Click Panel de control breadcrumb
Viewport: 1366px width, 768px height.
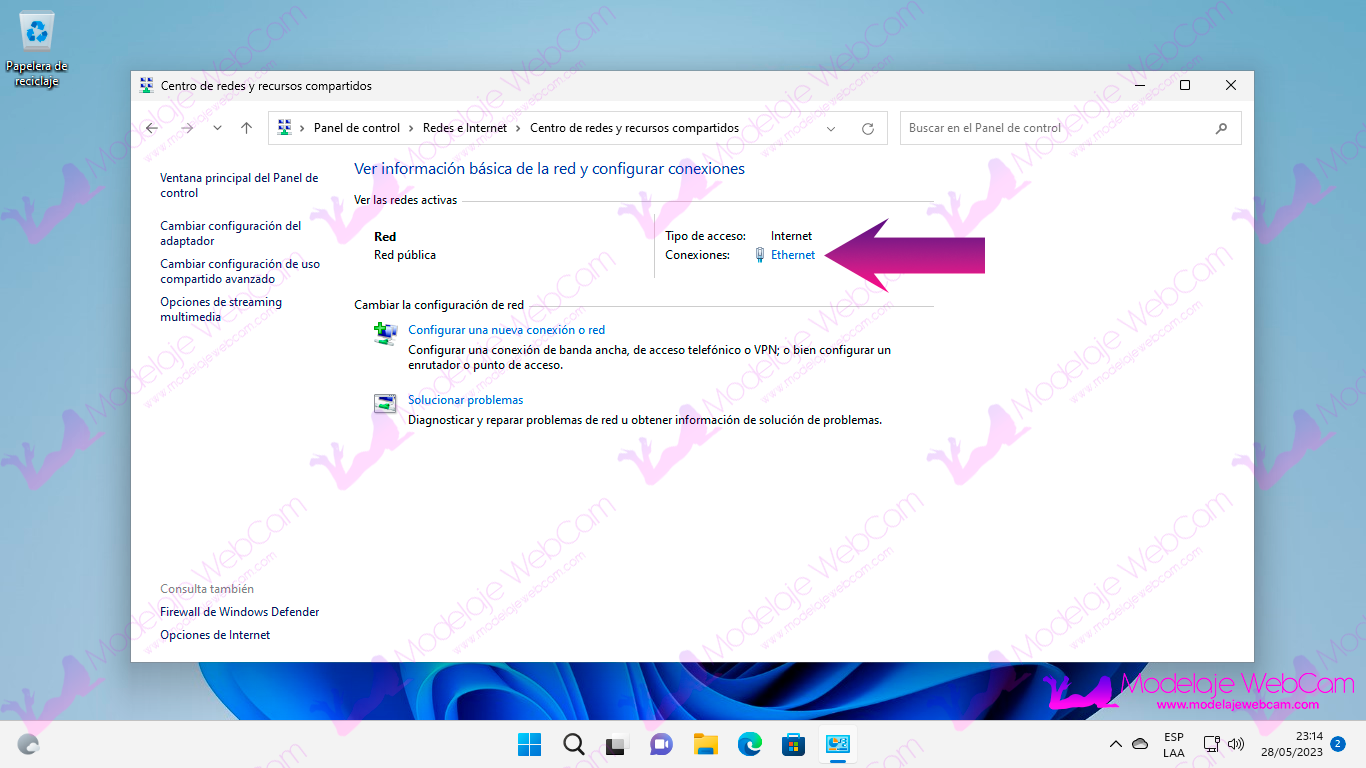pos(356,128)
